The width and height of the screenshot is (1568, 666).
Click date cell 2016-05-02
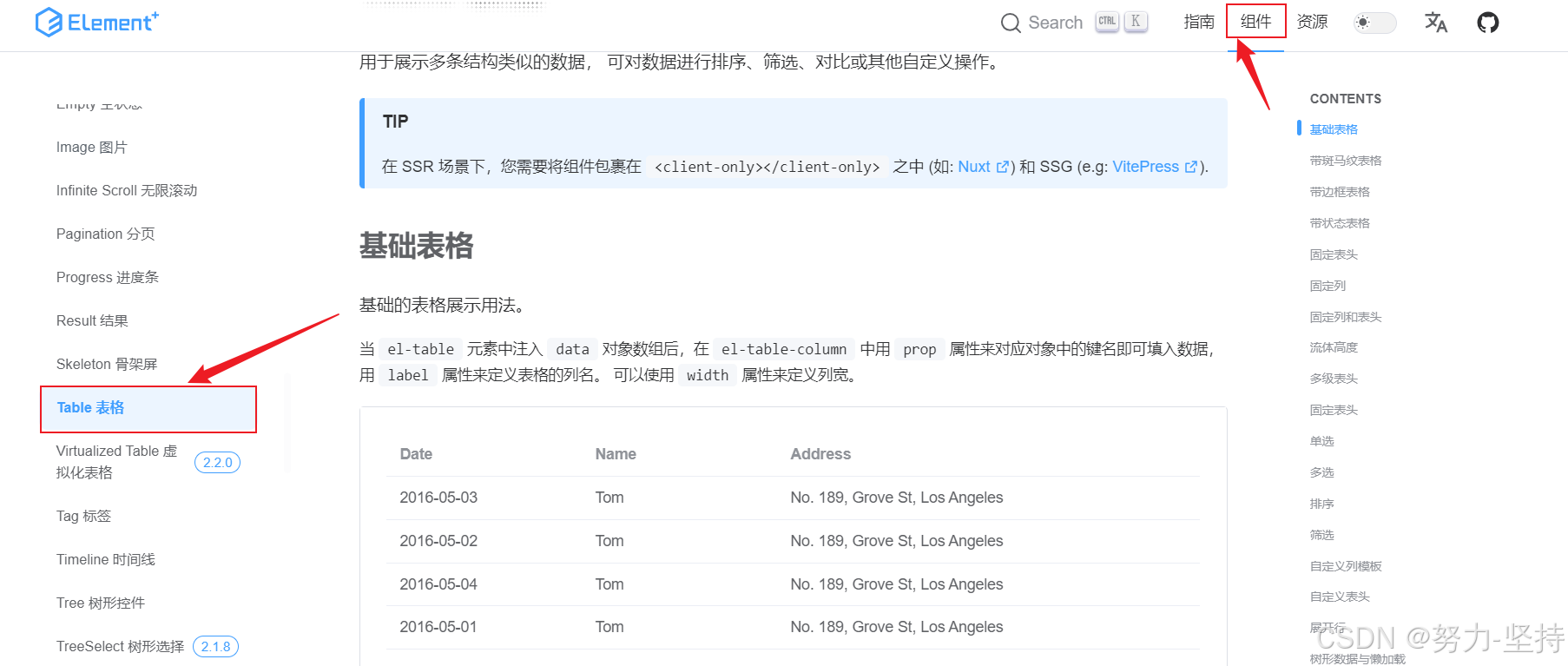[x=438, y=541]
